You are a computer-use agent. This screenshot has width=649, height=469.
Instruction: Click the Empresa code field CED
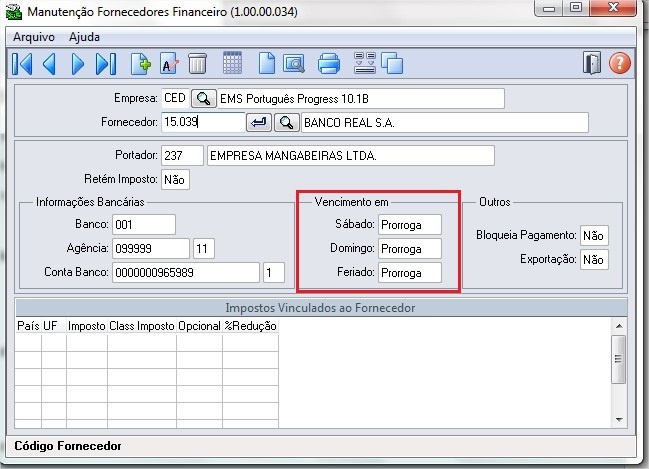[x=175, y=99]
